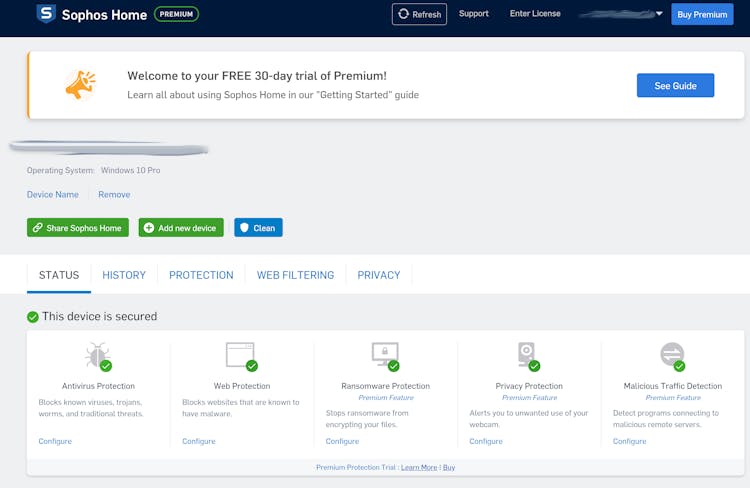
Task: Click the 'This device is secured' text
Action: (99, 317)
